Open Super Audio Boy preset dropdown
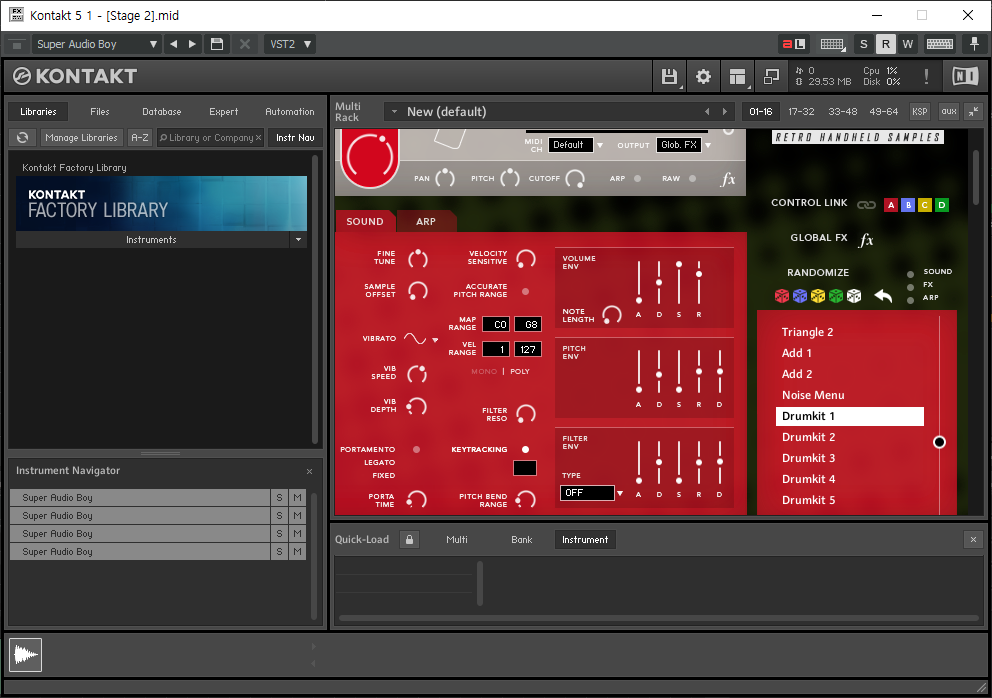The height and width of the screenshot is (698, 992). tap(96, 44)
